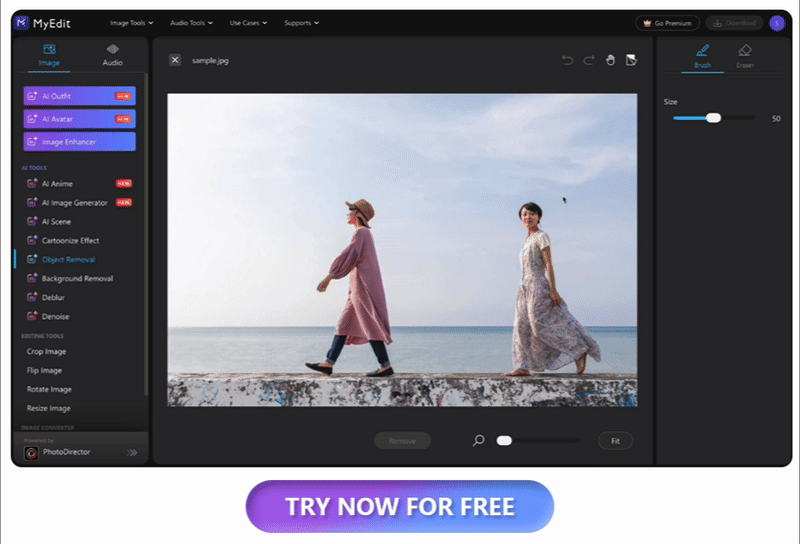This screenshot has height=544, width=800.
Task: Open the user profile avatar
Action: tap(777, 23)
